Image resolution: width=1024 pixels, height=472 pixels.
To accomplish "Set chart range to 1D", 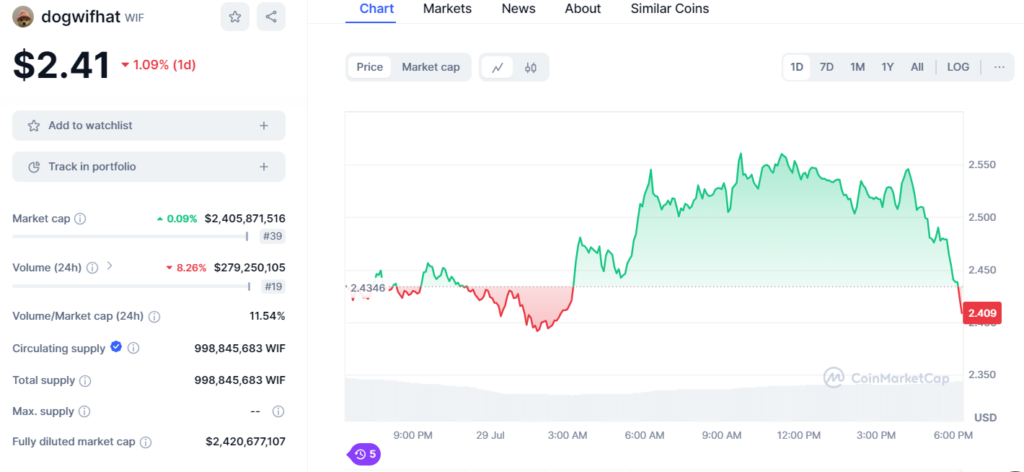I will (x=797, y=67).
